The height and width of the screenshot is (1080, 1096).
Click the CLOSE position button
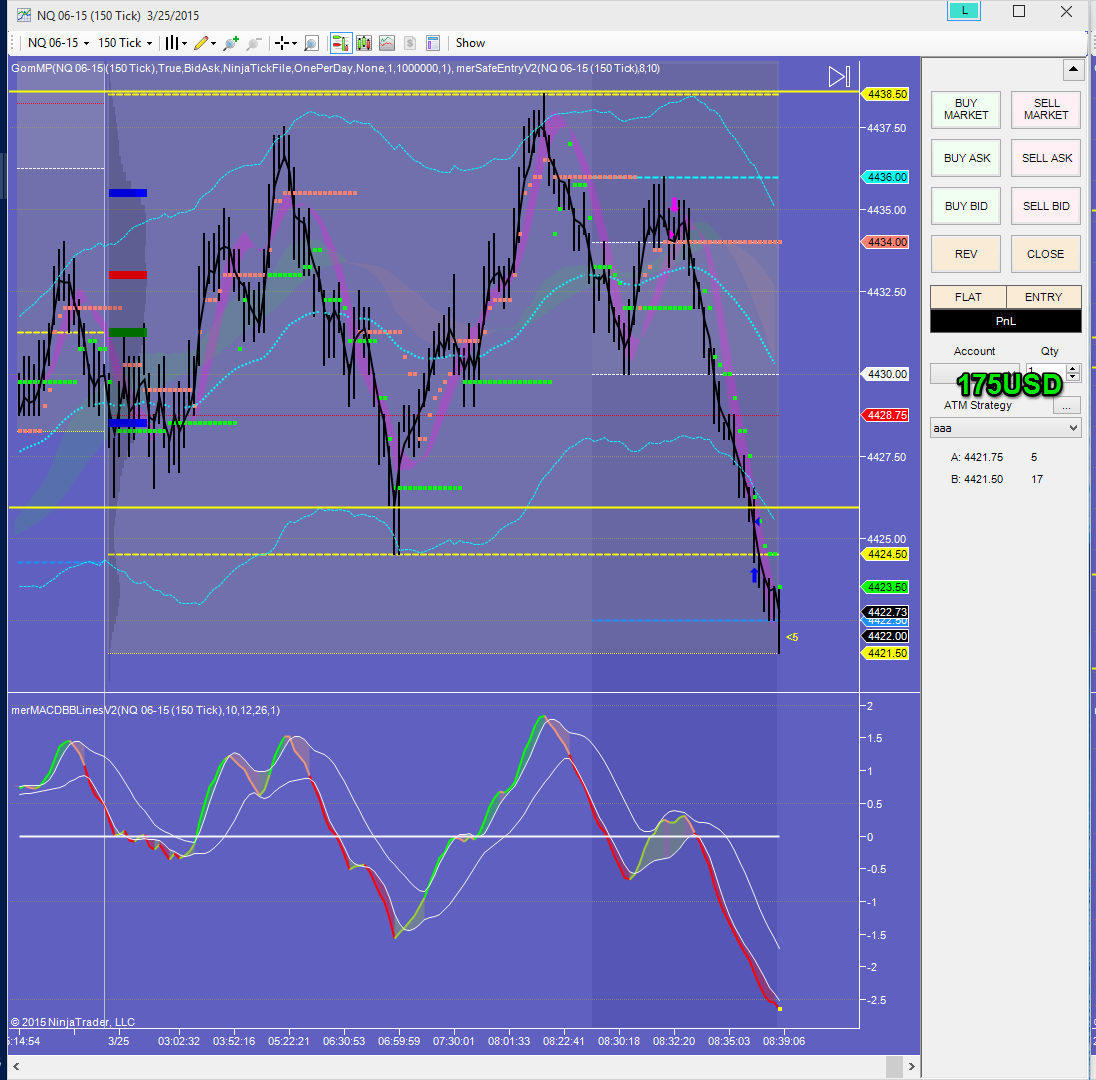tap(1046, 254)
